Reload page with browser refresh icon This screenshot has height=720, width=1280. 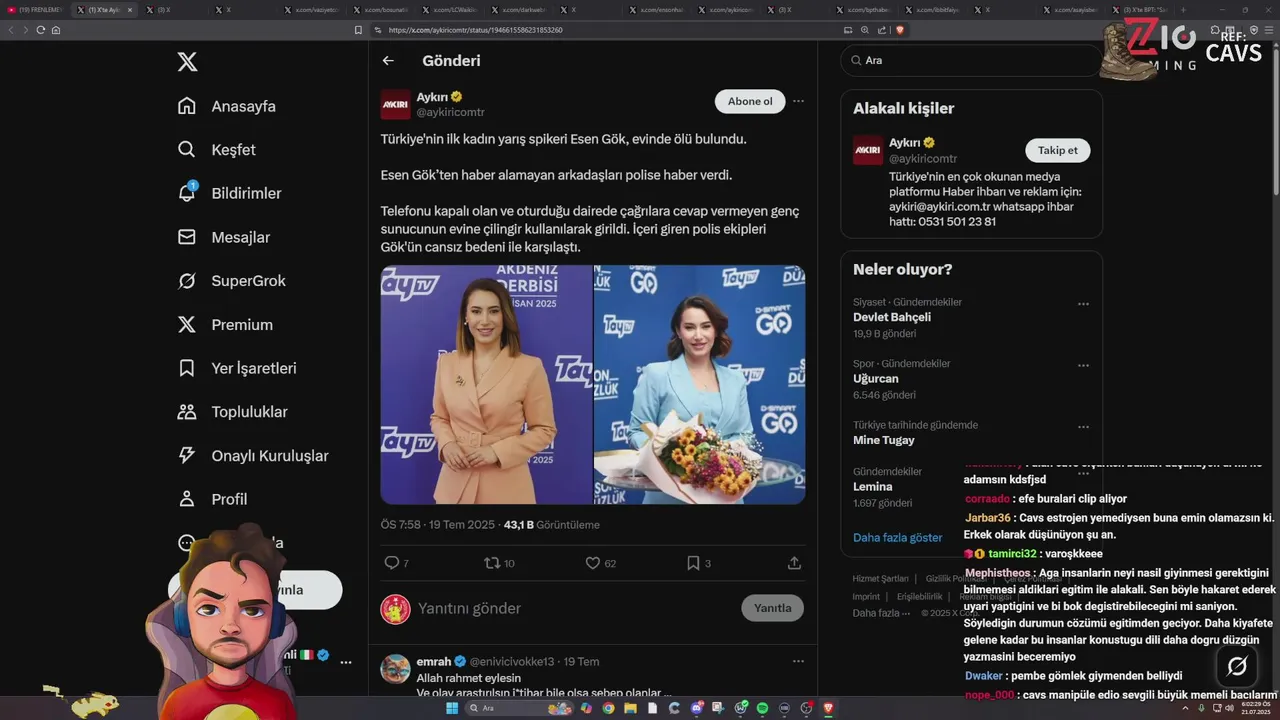(x=41, y=30)
